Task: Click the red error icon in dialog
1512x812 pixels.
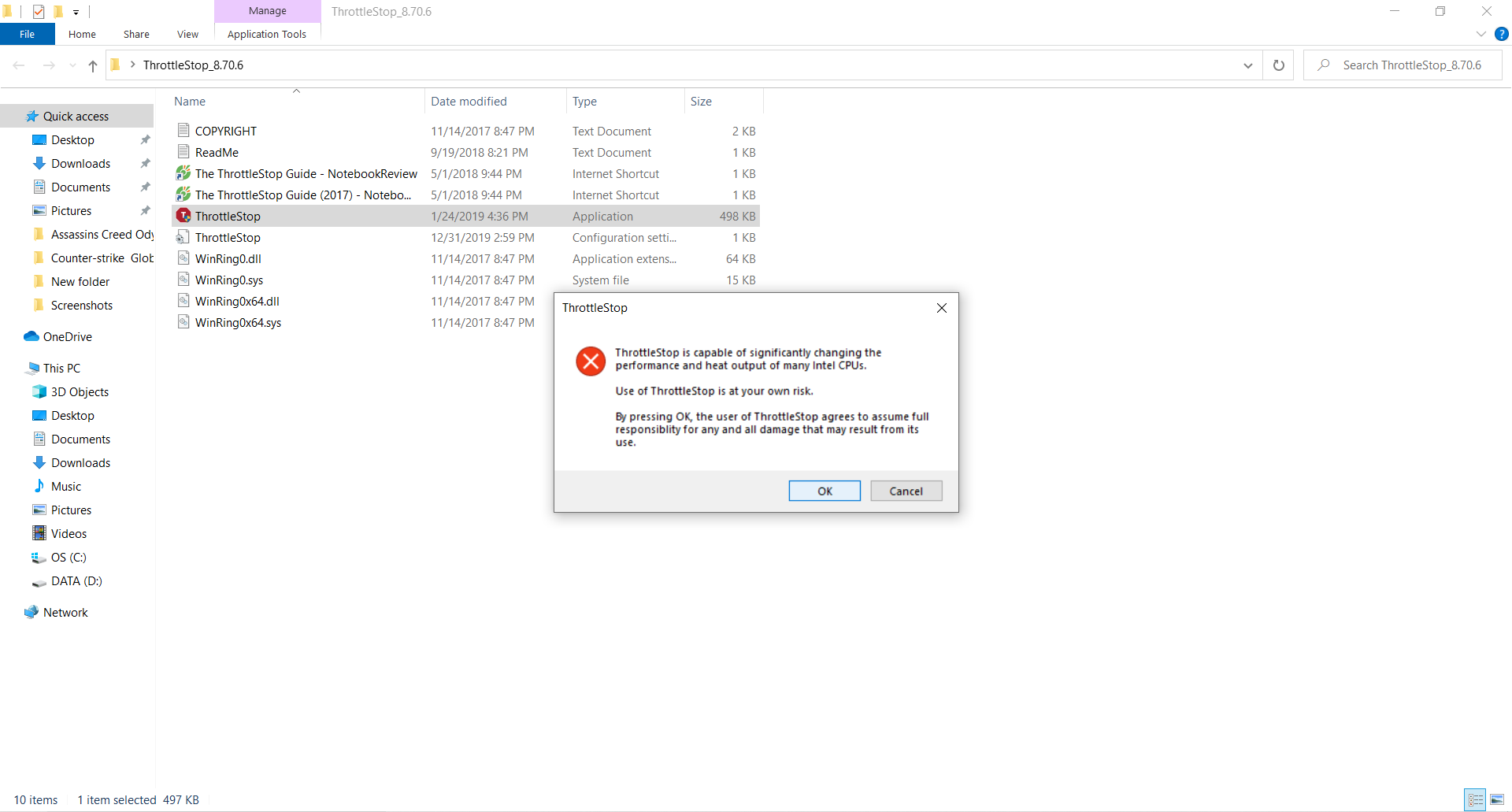Action: [591, 362]
